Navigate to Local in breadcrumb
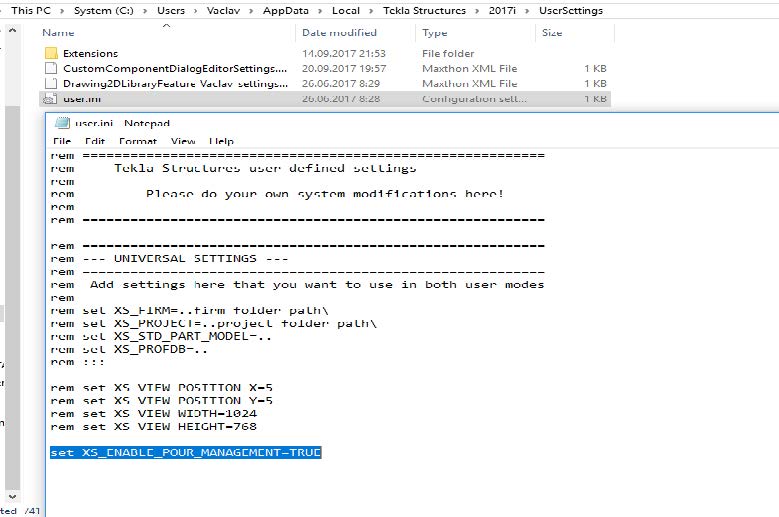This screenshot has width=779, height=517. click(x=346, y=10)
